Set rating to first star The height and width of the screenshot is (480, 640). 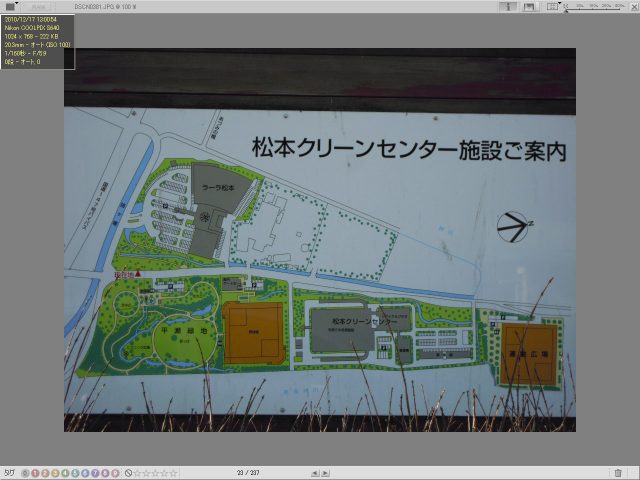point(138,473)
